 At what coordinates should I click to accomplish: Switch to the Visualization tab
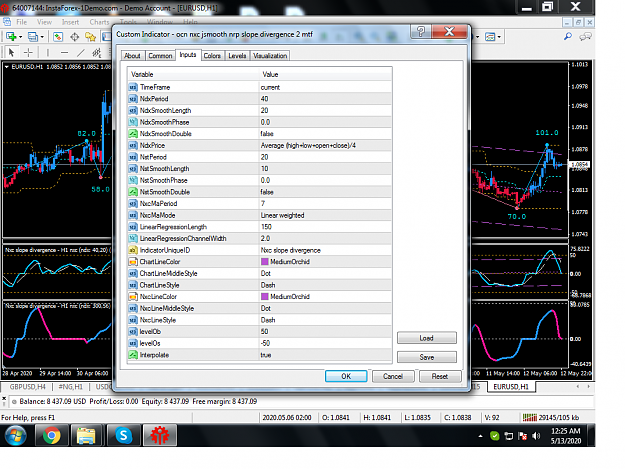click(270, 56)
